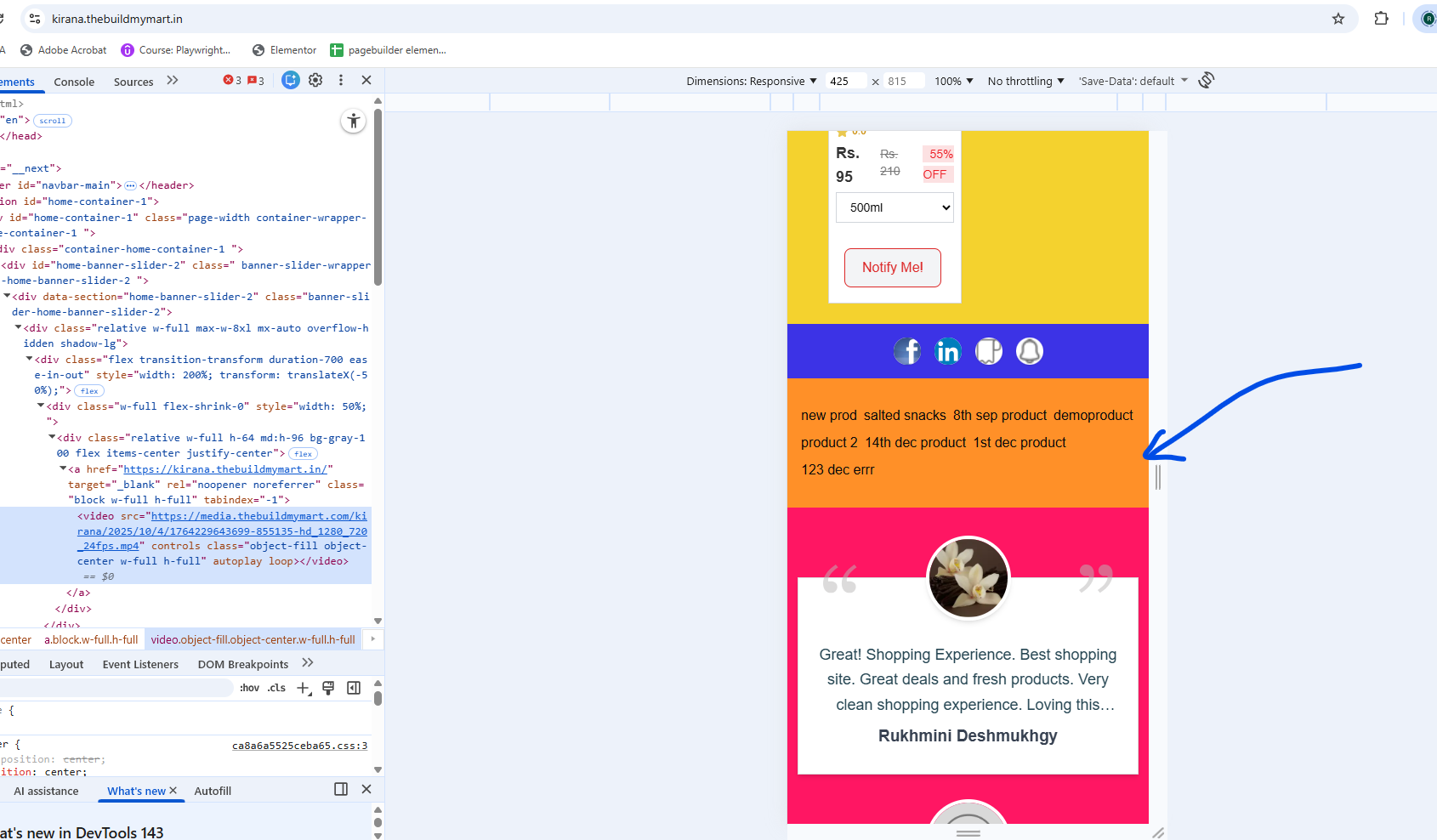
Task: Open the 'Save-Data': default dropdown
Action: pyautogui.click(x=1133, y=82)
